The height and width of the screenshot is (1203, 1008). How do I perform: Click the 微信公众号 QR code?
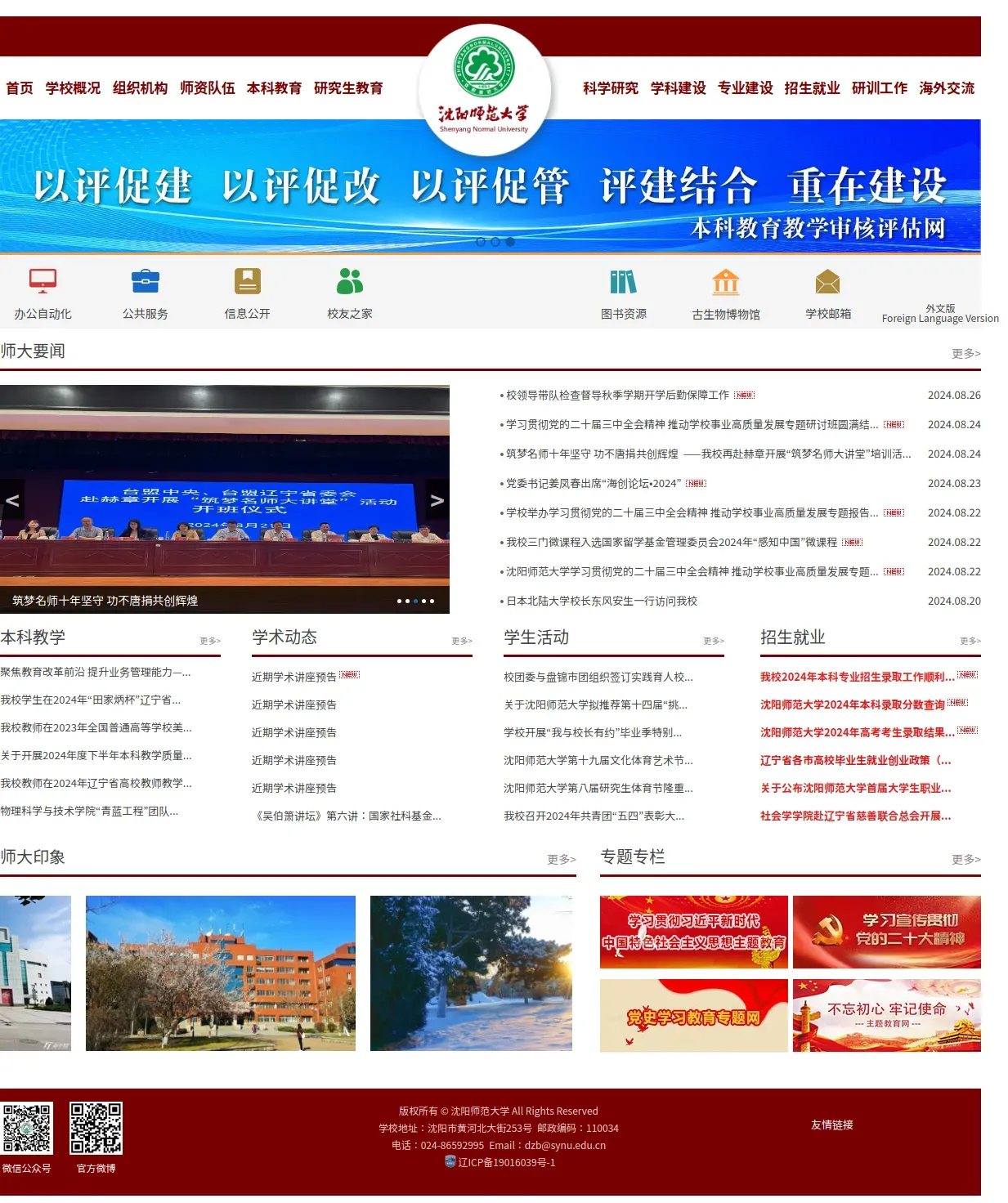(x=26, y=1129)
